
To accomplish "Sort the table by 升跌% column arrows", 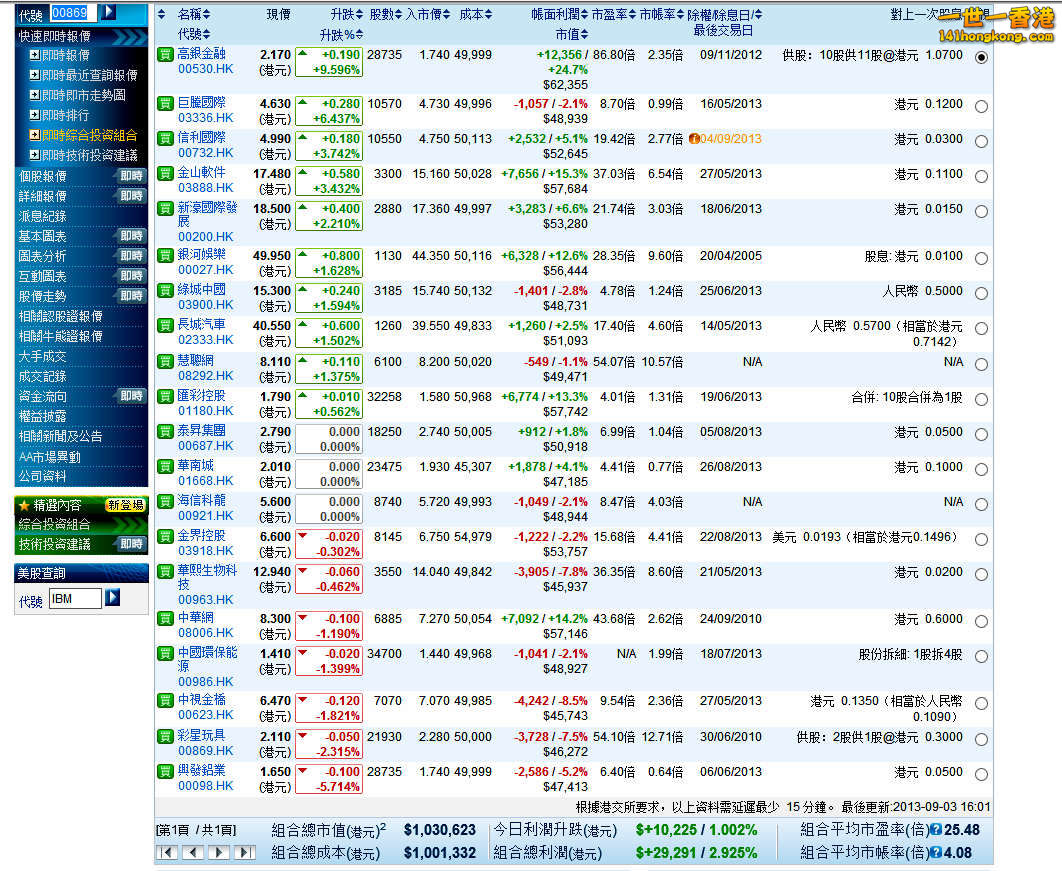I will tap(359, 35).
